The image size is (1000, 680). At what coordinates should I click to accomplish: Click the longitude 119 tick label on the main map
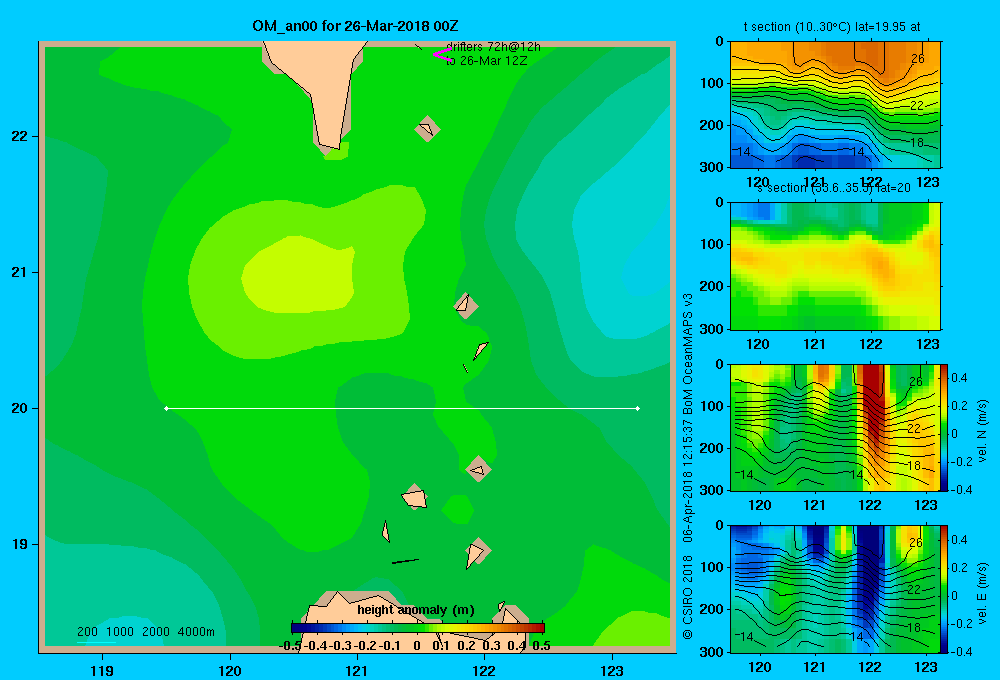[x=103, y=671]
